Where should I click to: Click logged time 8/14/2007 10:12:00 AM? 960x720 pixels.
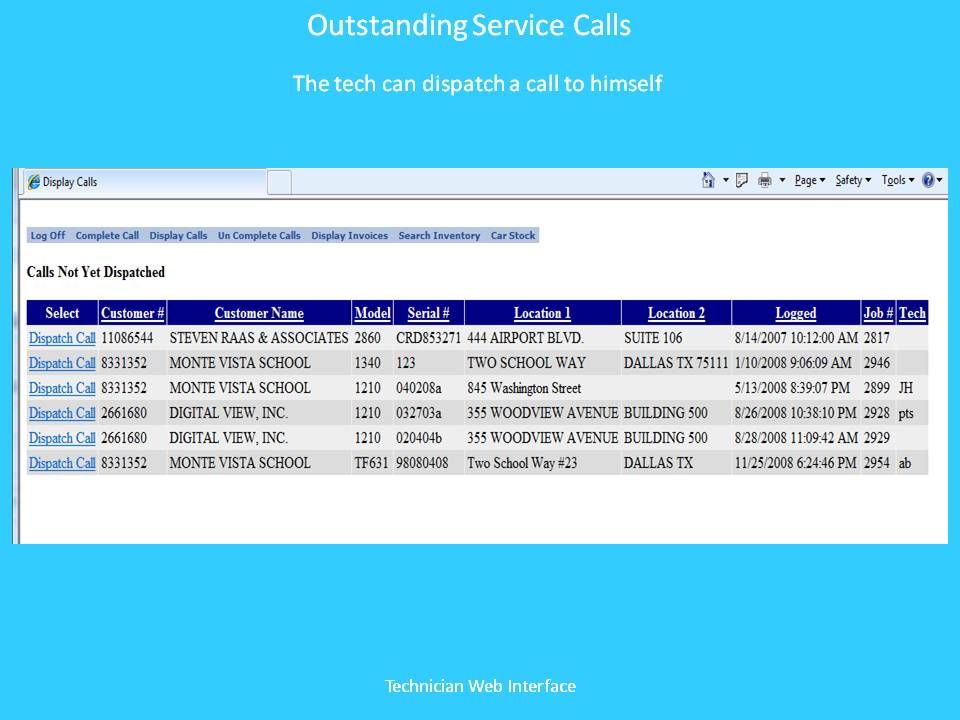point(796,338)
